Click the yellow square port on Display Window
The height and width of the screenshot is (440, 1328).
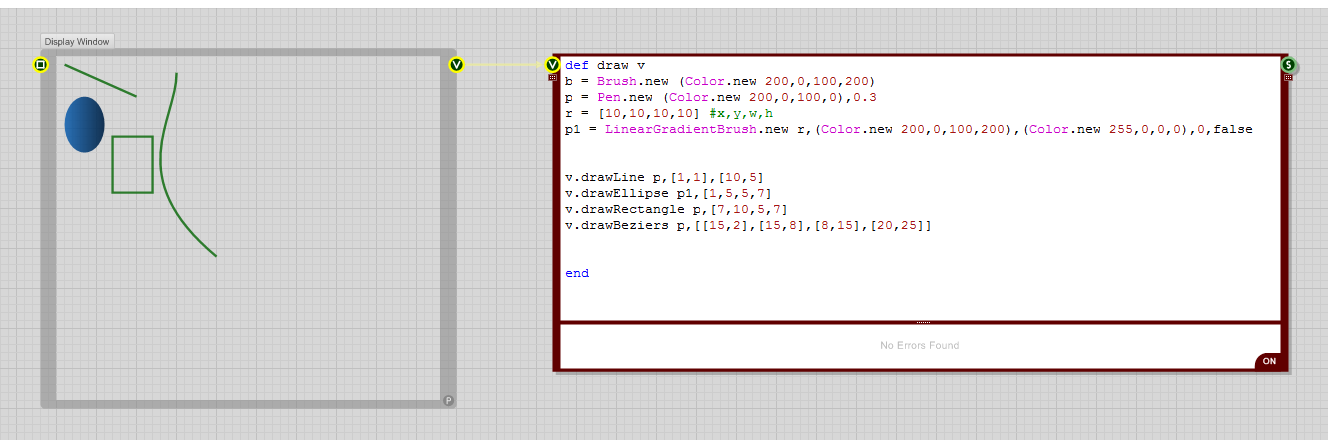[40, 65]
